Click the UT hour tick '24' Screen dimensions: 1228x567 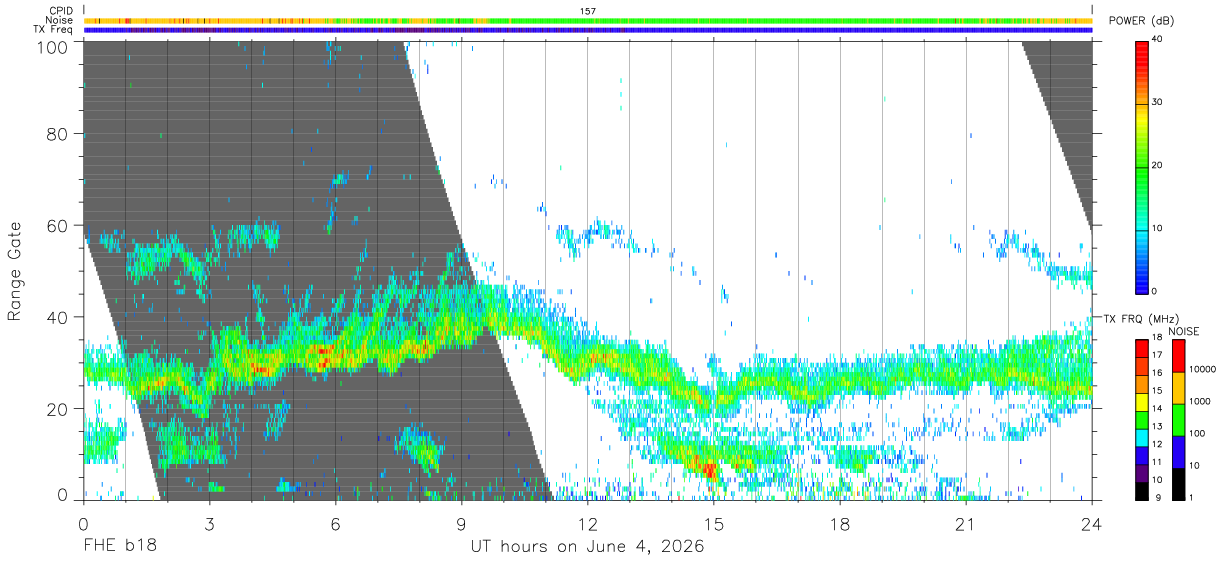[x=1092, y=524]
